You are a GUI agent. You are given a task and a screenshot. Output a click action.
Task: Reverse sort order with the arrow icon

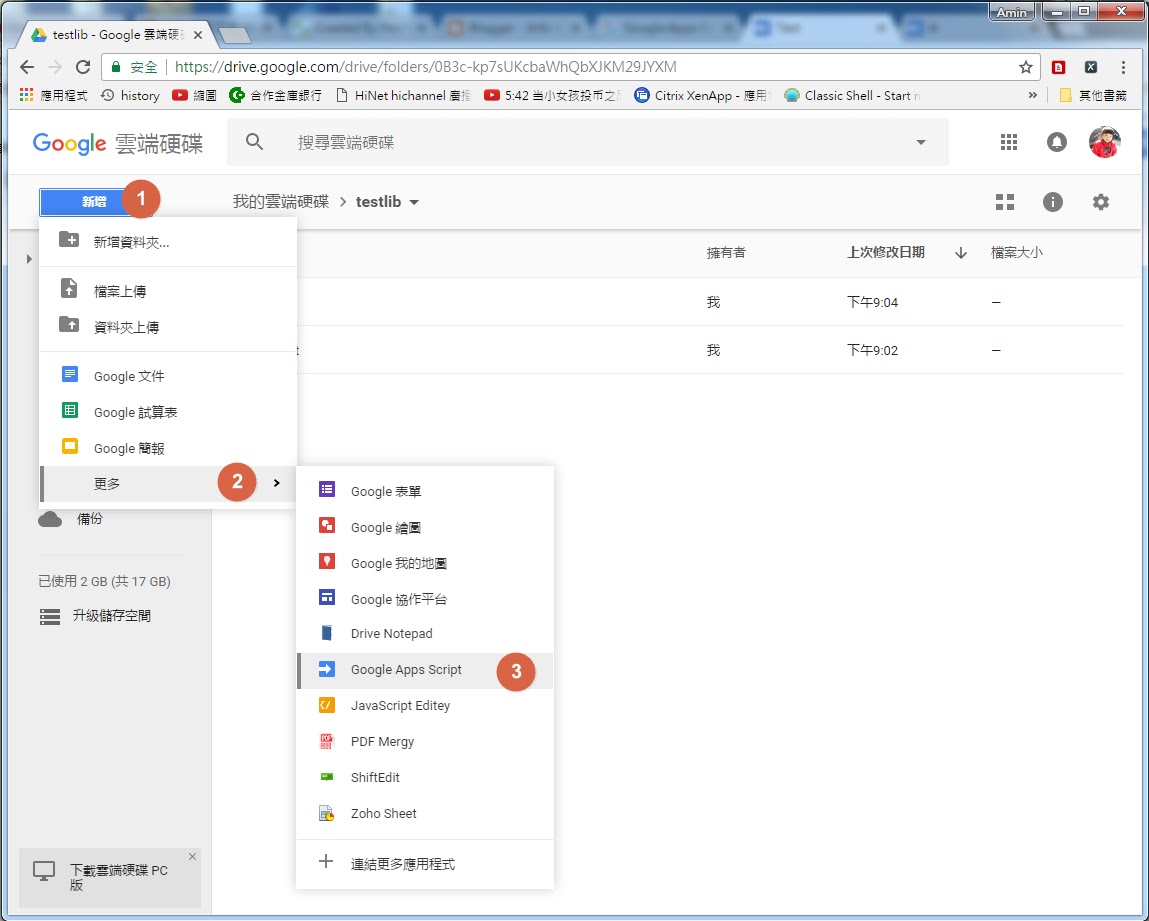[x=961, y=253]
